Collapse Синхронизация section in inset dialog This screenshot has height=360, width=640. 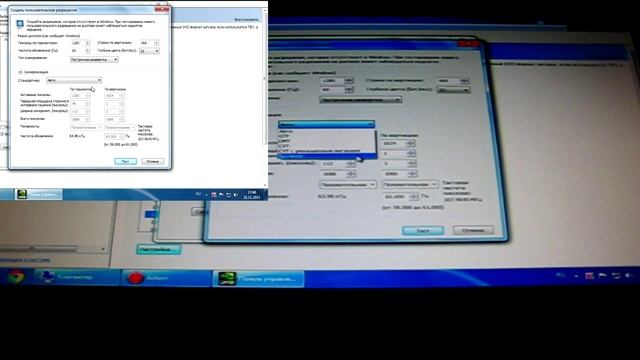[x=20, y=72]
